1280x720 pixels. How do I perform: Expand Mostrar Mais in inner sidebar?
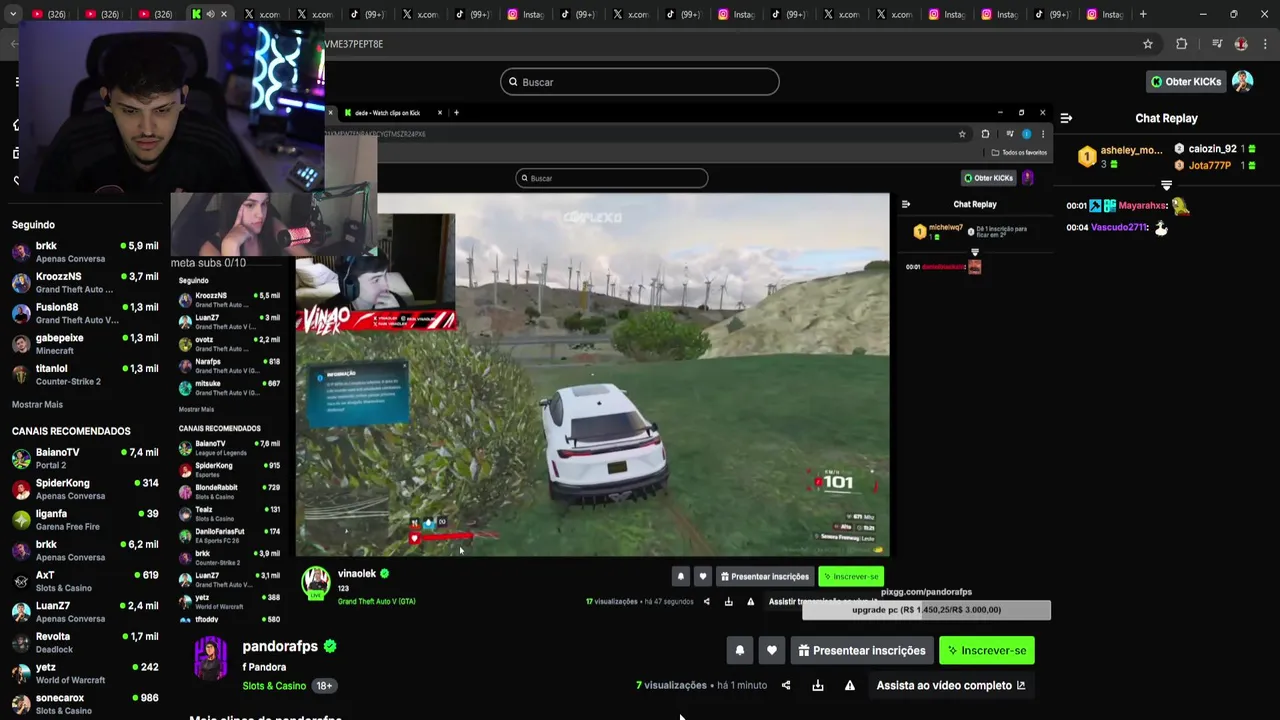(x=196, y=410)
